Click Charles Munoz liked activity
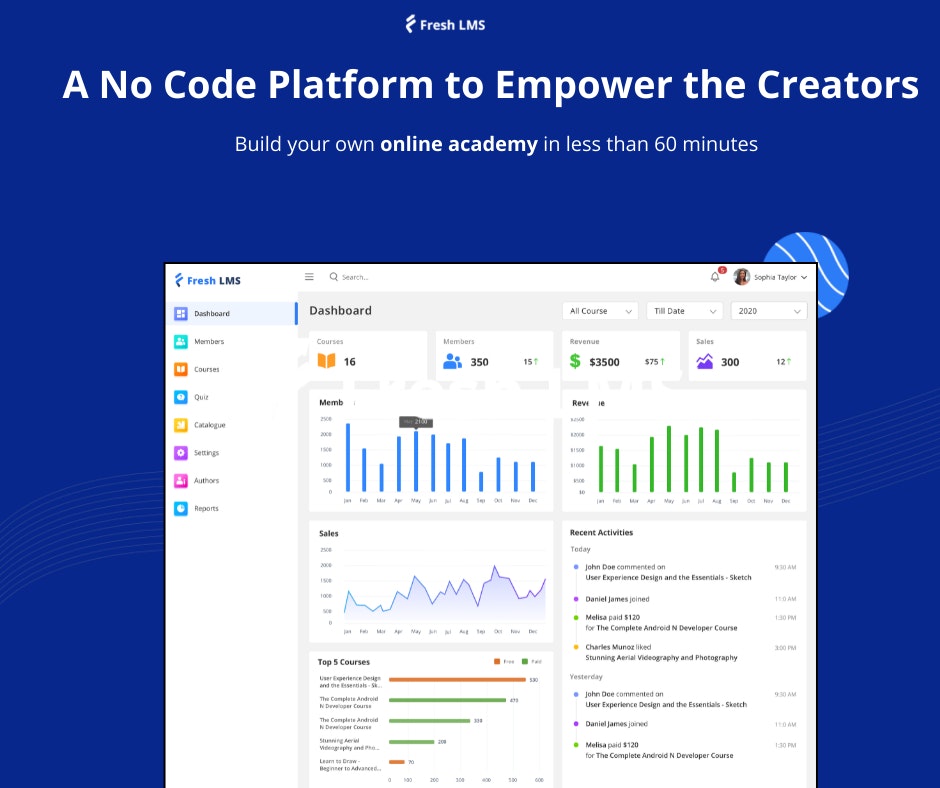This screenshot has height=788, width=940. coord(661,652)
